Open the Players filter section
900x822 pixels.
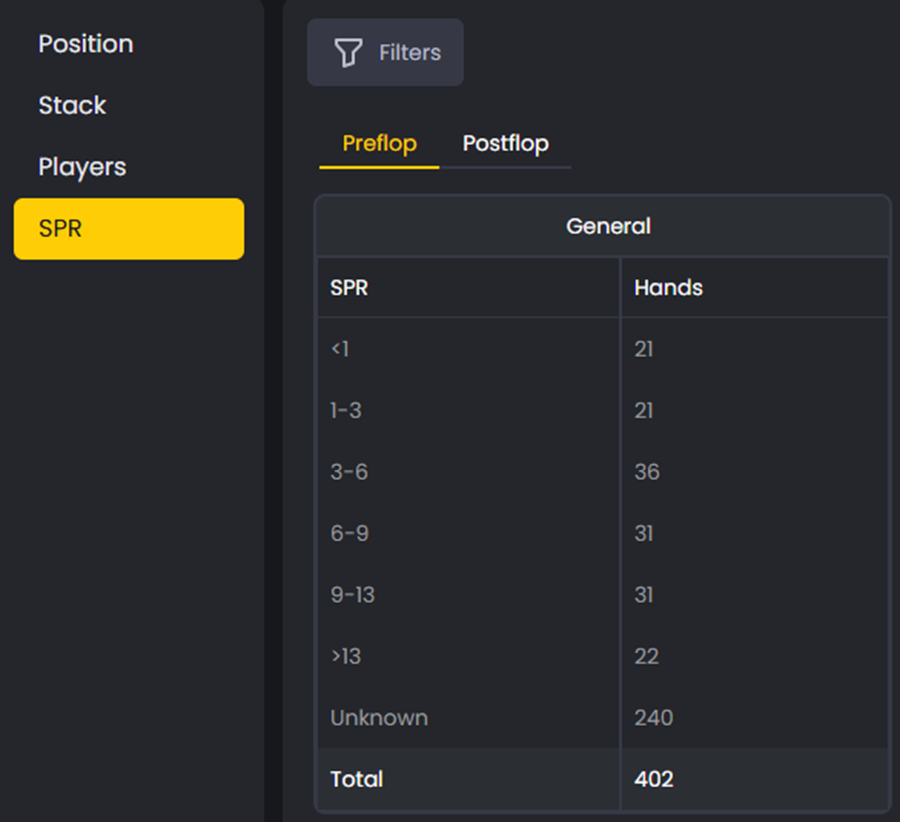click(x=82, y=167)
